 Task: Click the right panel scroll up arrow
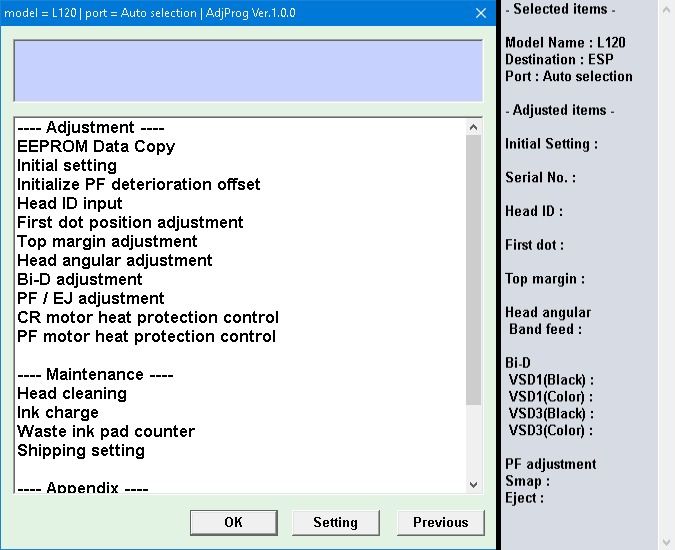pos(666,9)
